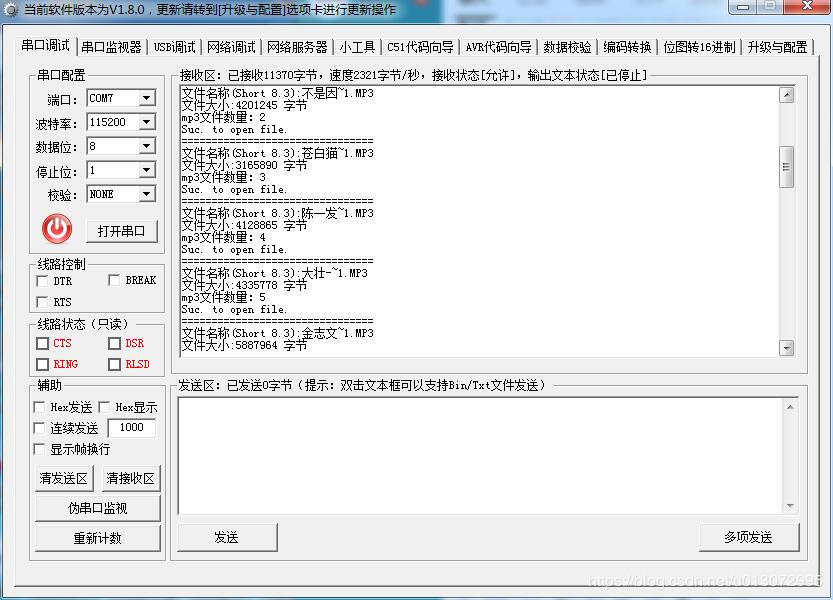The image size is (833, 600).
Task: Click the 重新计数 button
Action: (98, 538)
